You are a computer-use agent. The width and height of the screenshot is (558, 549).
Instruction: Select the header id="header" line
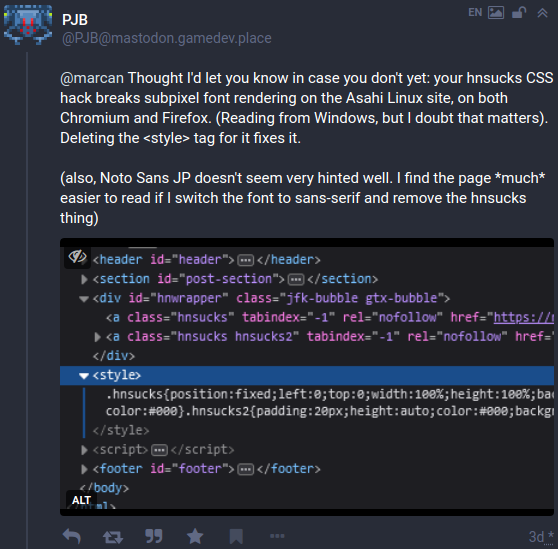coord(206,260)
